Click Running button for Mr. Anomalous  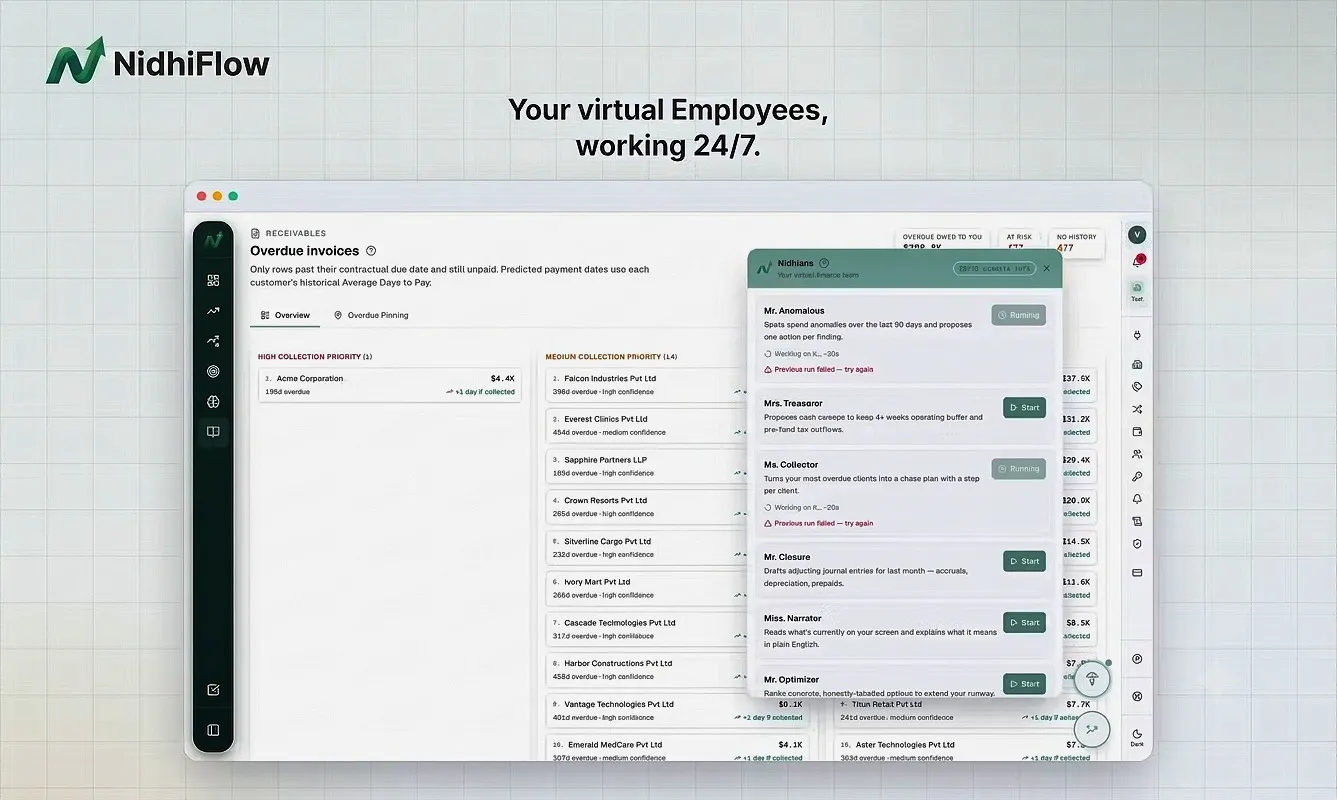coord(1019,315)
